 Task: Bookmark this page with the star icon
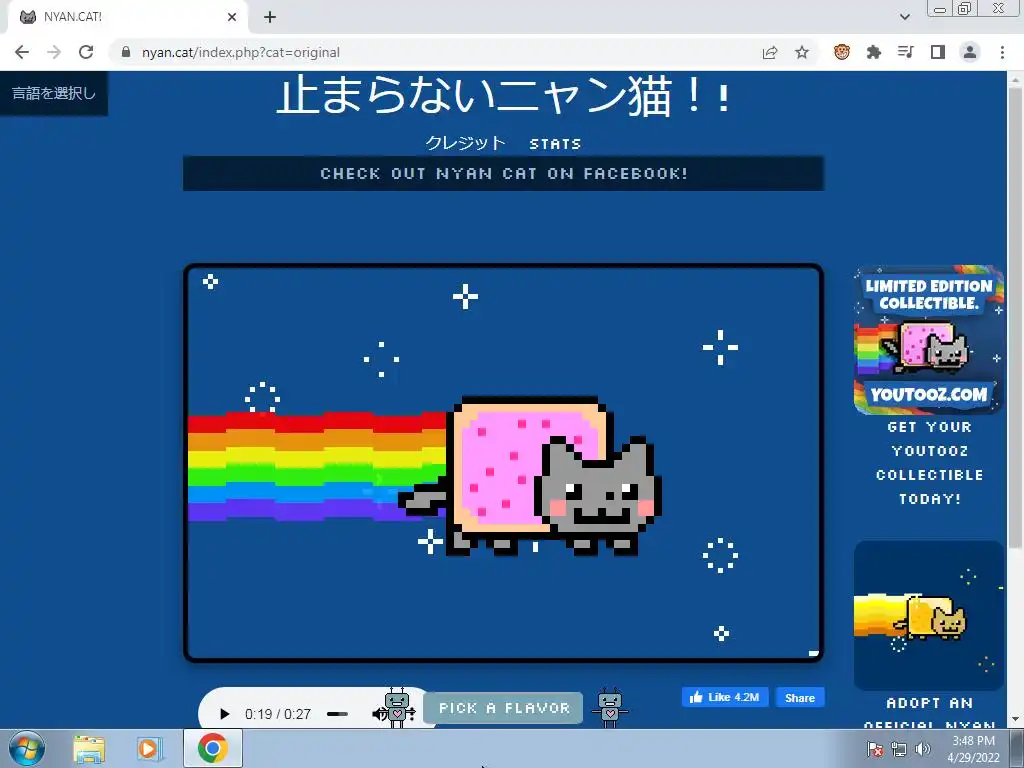point(802,52)
